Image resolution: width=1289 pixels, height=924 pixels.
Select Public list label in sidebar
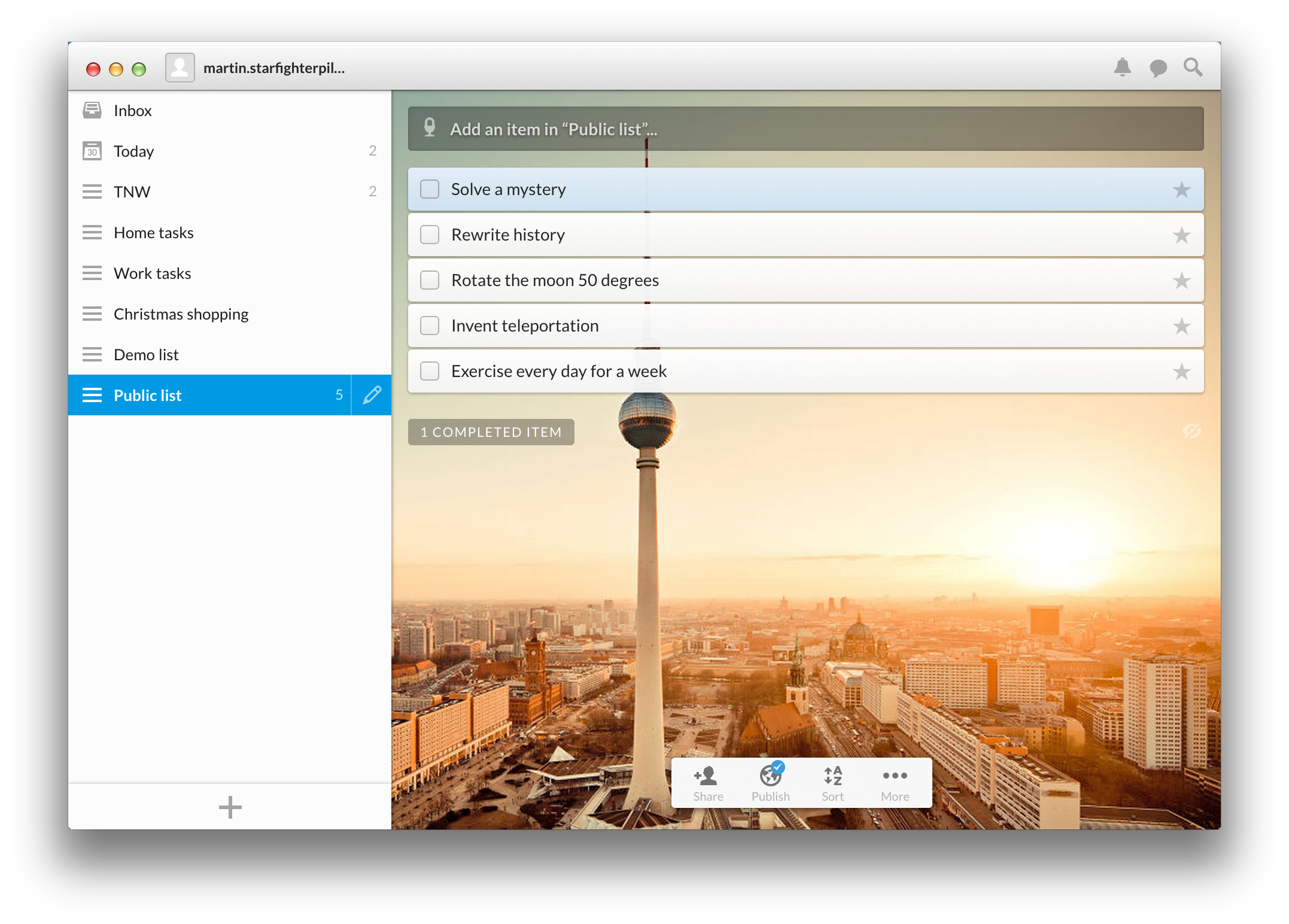(147, 396)
